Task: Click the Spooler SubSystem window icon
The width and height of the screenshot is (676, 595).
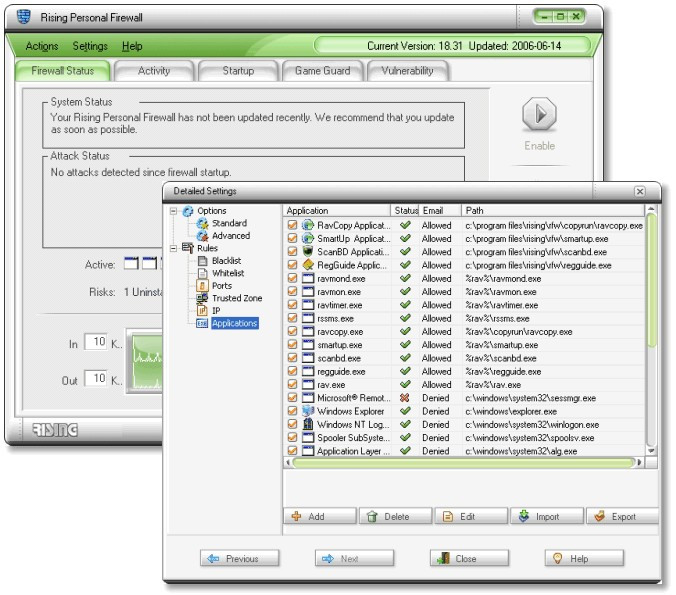Action: click(x=308, y=438)
